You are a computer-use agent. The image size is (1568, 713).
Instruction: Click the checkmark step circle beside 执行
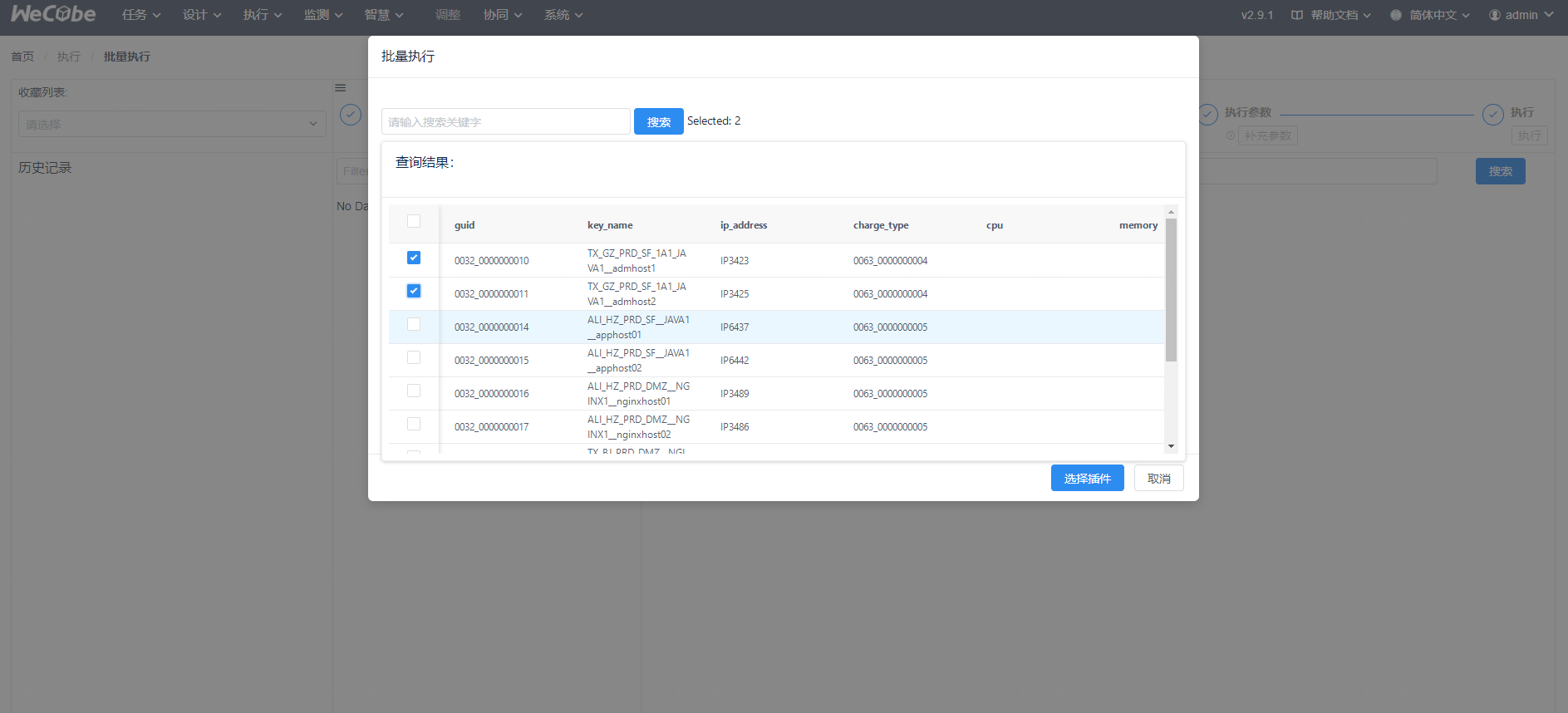tap(1492, 115)
